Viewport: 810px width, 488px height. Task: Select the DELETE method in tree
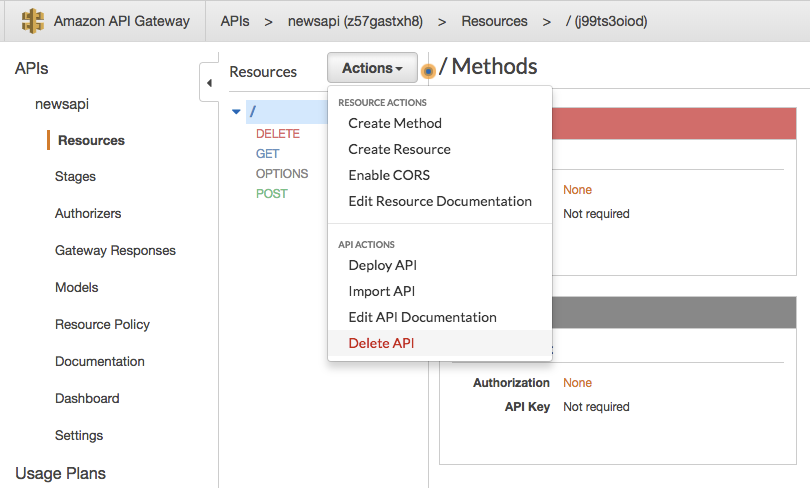pos(277,134)
